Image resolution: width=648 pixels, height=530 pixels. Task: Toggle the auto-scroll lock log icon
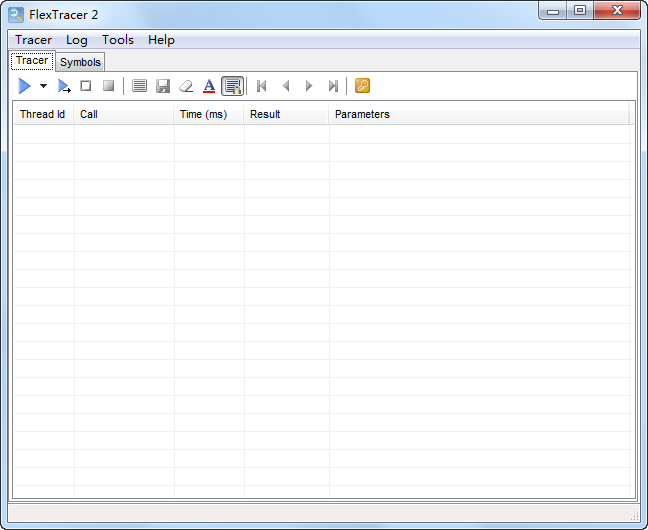[x=233, y=86]
